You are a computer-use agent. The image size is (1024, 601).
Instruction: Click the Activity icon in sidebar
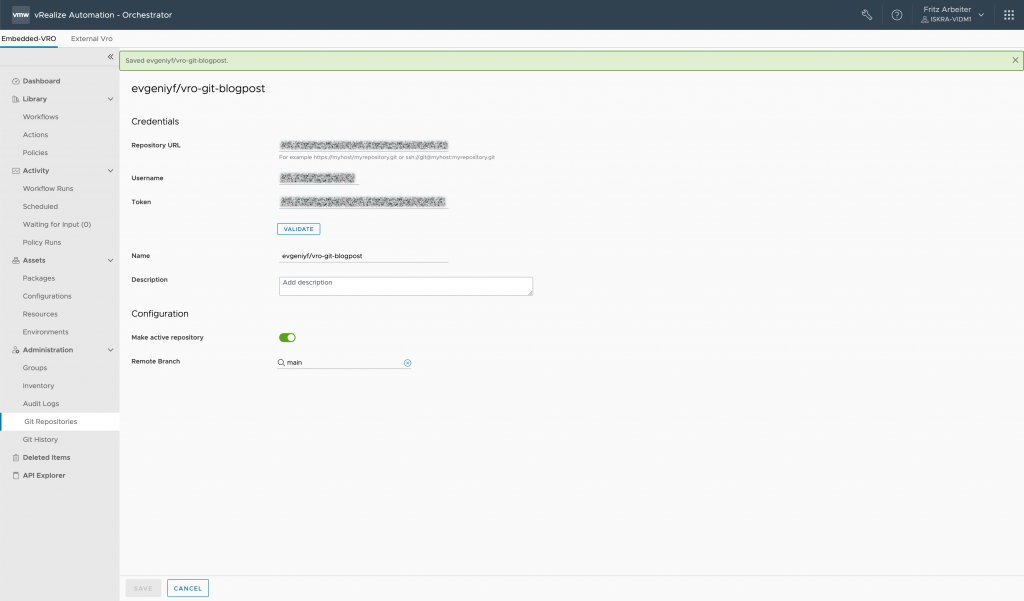16,171
